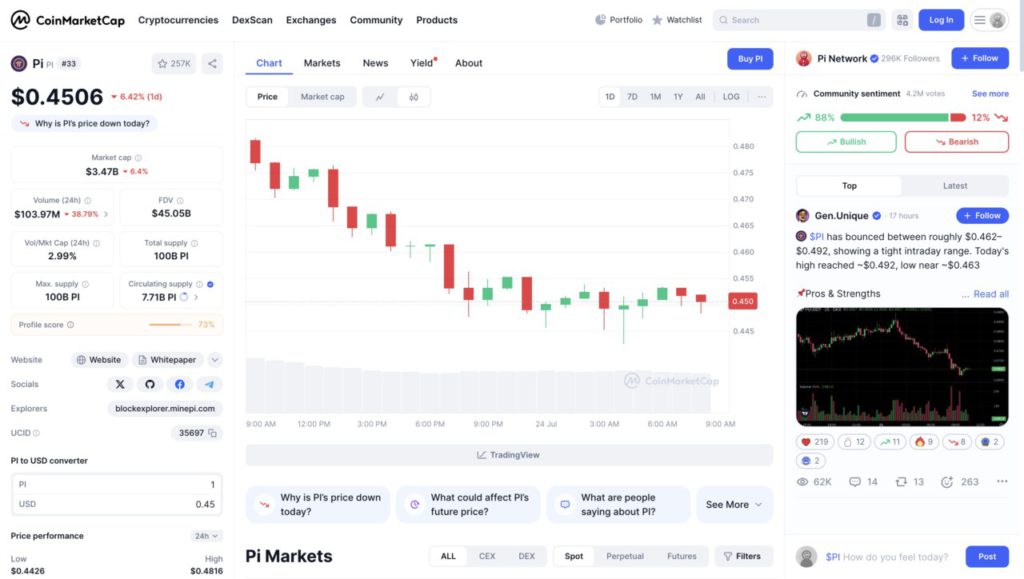Click the share icon beside Pi watchlist count
The image size is (1024, 579).
(212, 64)
